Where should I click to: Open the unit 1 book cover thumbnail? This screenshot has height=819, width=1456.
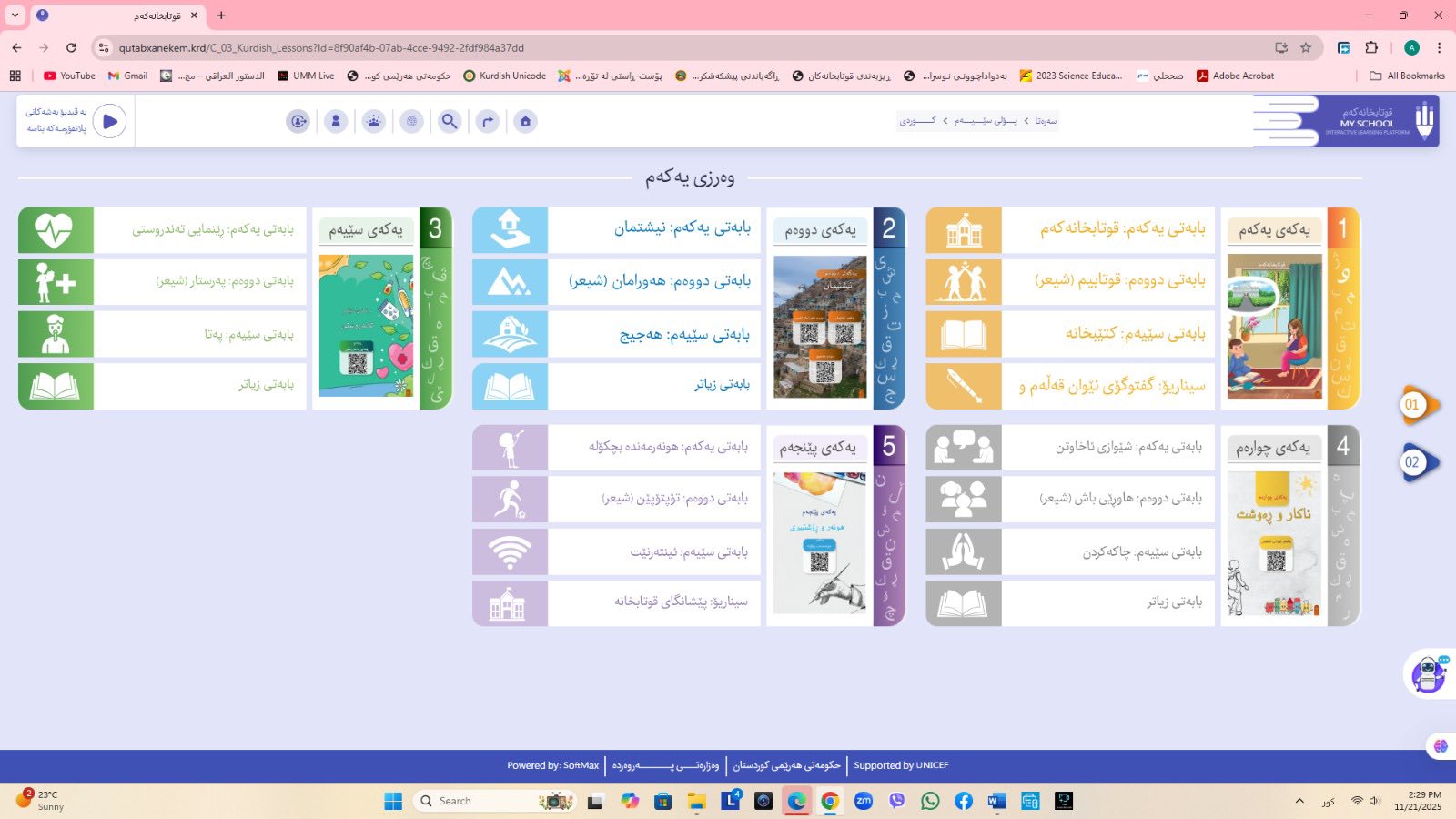1274,327
